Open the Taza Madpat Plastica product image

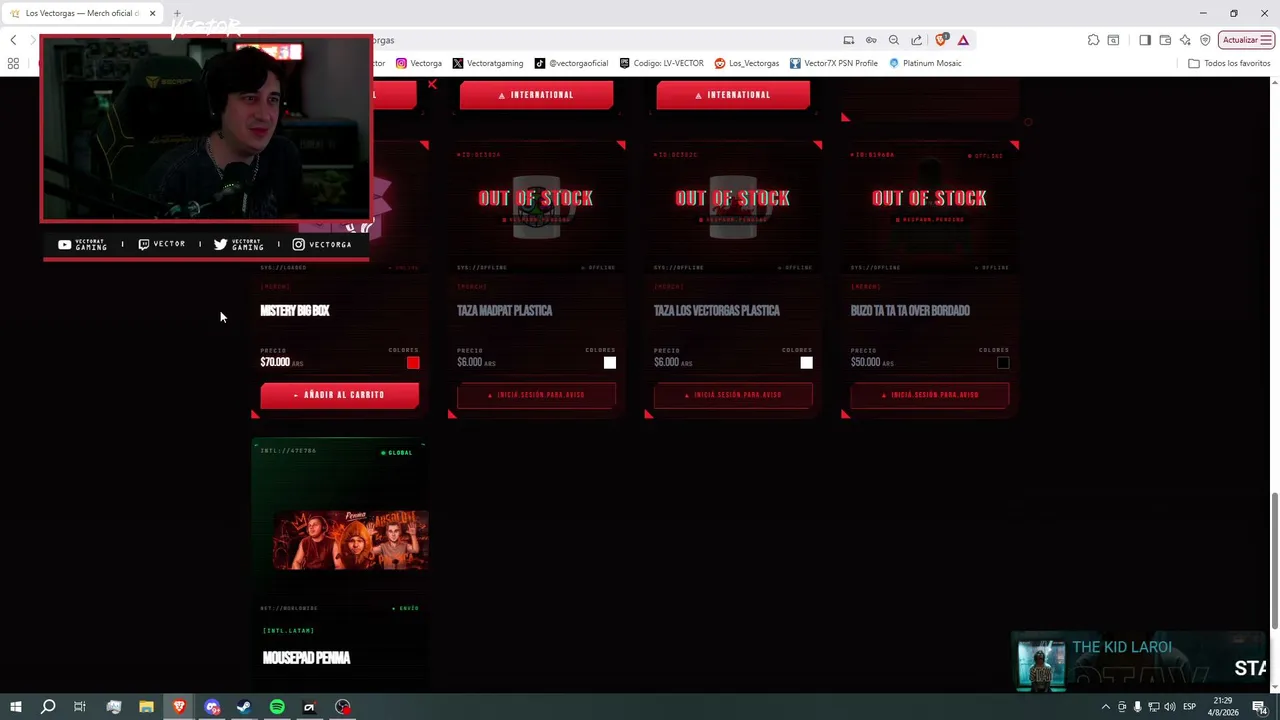[536, 207]
